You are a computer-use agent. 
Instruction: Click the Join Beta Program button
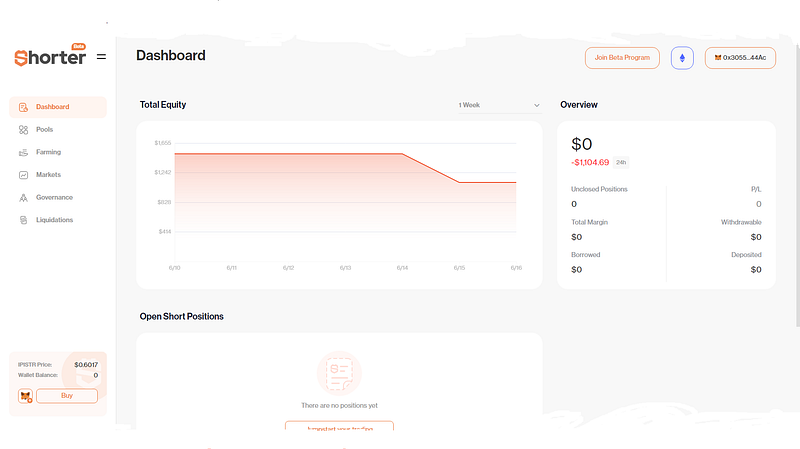tap(622, 58)
